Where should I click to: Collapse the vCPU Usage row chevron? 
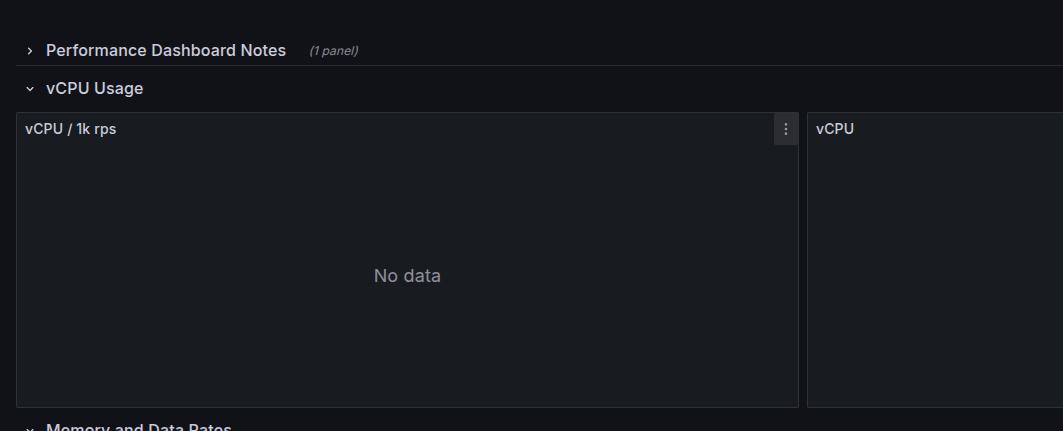tap(30, 89)
